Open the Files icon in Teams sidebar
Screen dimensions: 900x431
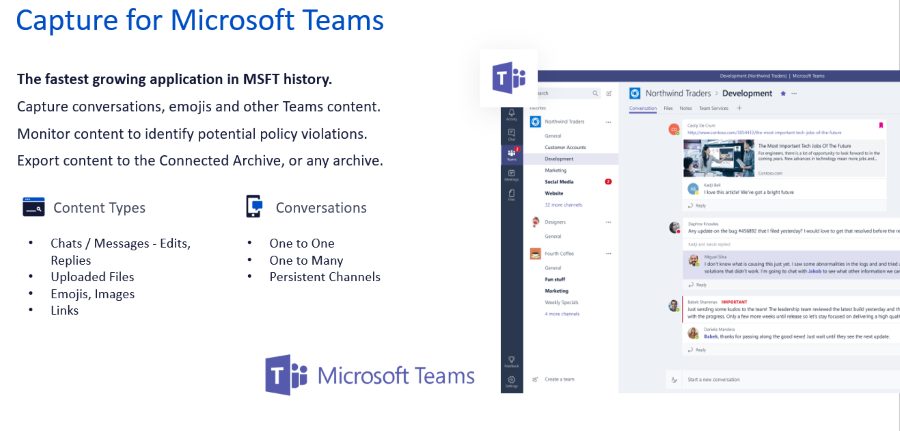point(511,193)
